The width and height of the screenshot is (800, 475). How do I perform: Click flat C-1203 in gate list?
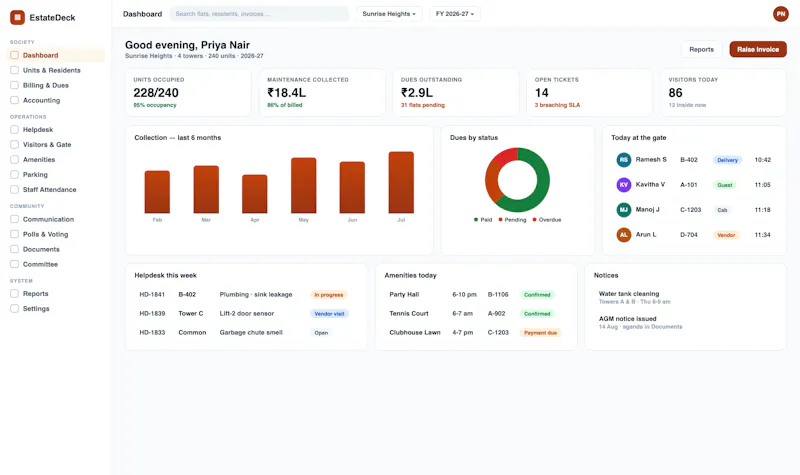point(690,210)
